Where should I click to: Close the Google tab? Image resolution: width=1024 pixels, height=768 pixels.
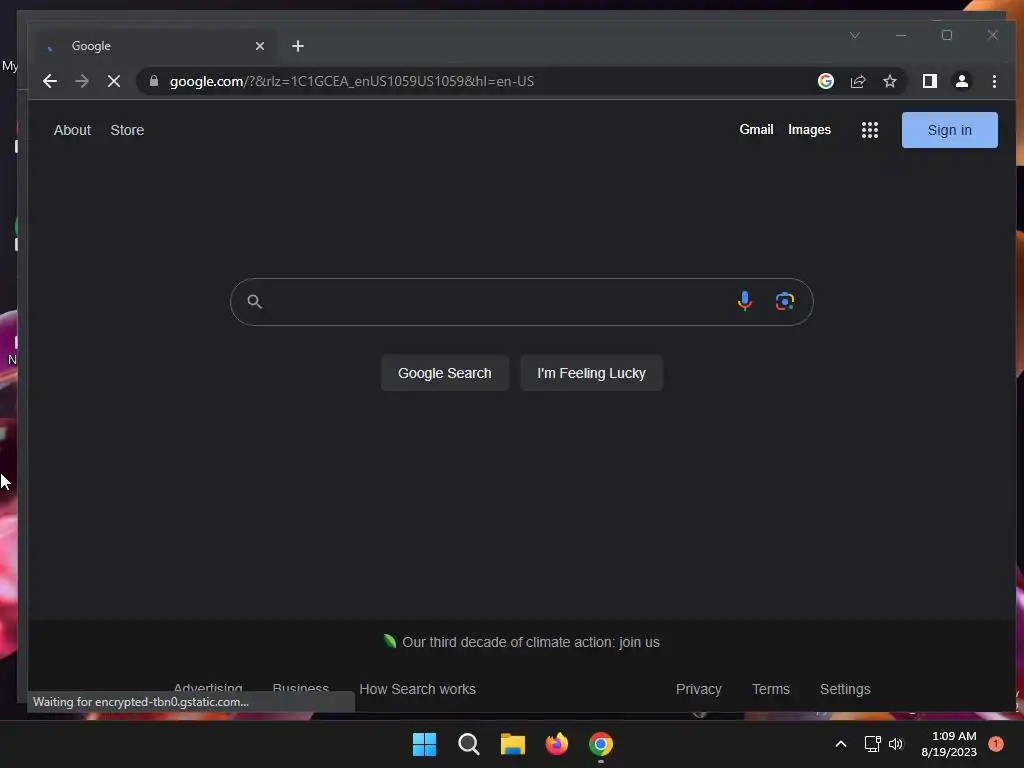coord(260,46)
